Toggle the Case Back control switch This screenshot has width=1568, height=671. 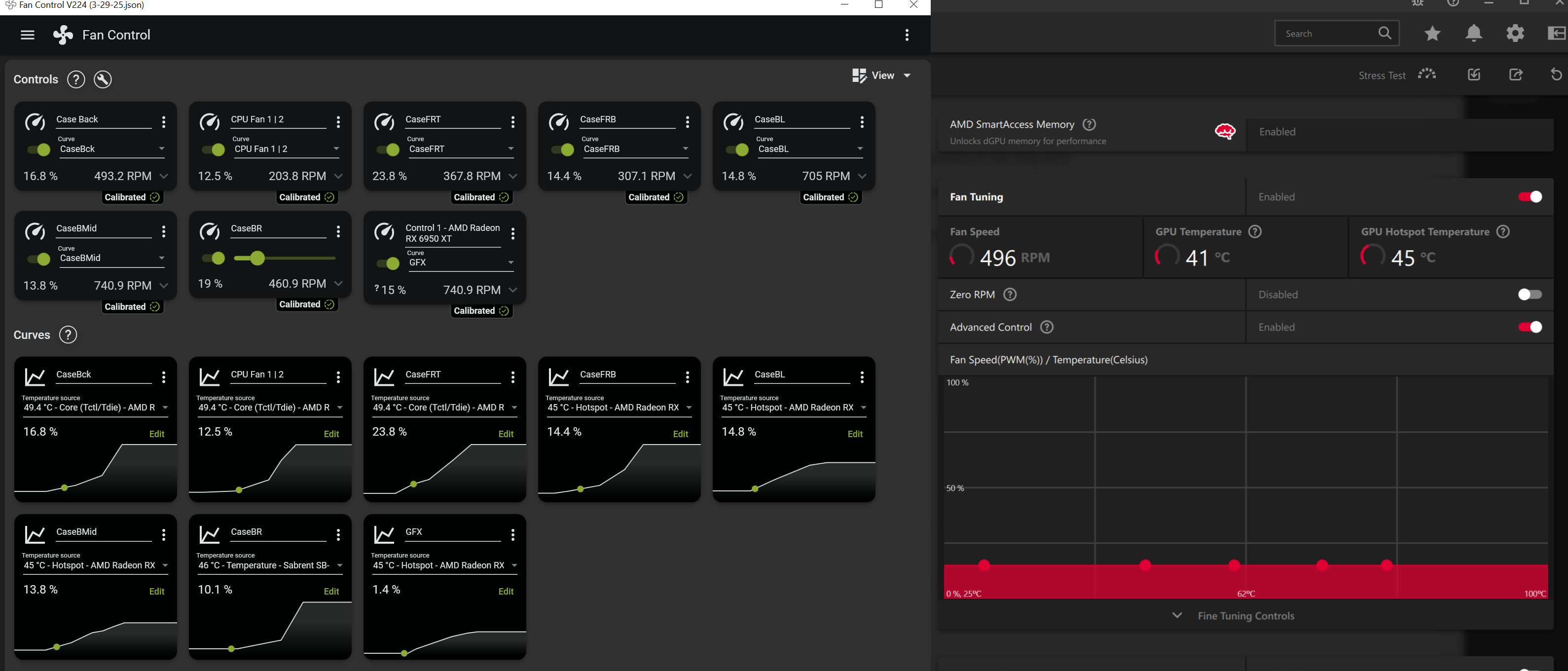tap(38, 149)
